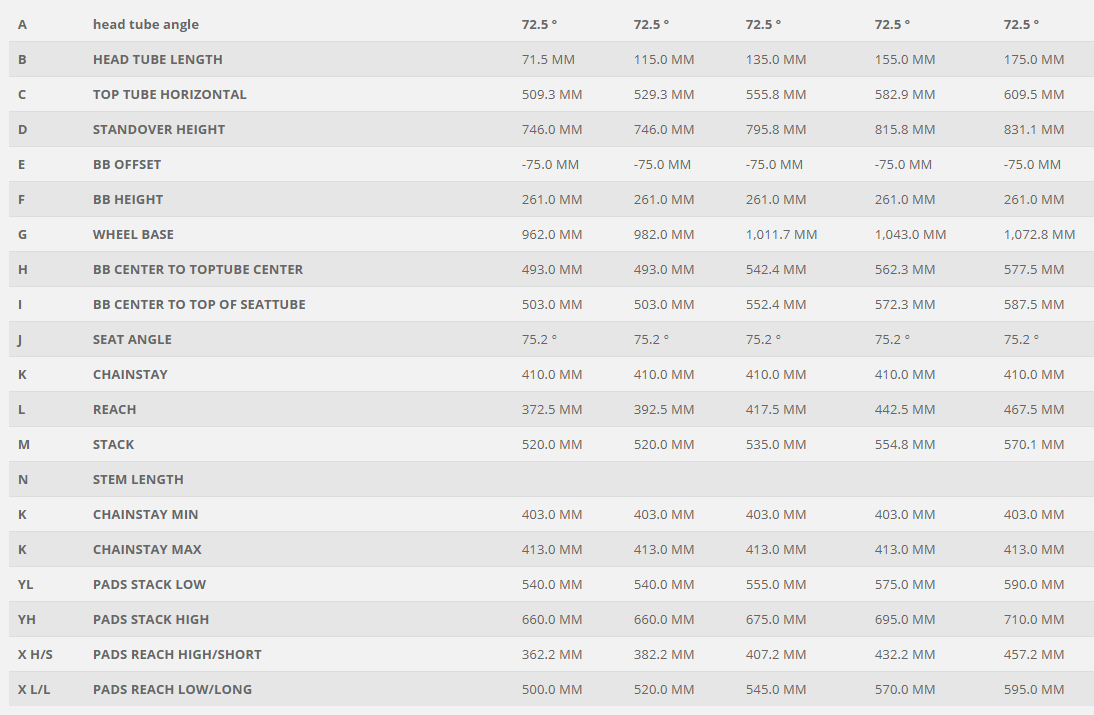This screenshot has height=715, width=1094.
Task: Click the PADS STACK HIGH row label
Action: point(151,619)
